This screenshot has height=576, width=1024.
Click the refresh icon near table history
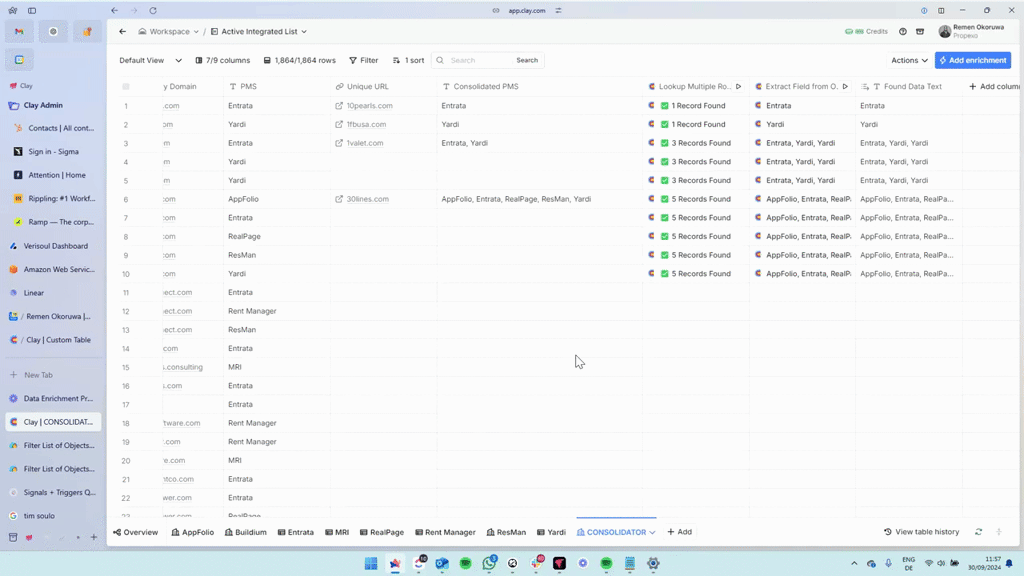point(978,532)
